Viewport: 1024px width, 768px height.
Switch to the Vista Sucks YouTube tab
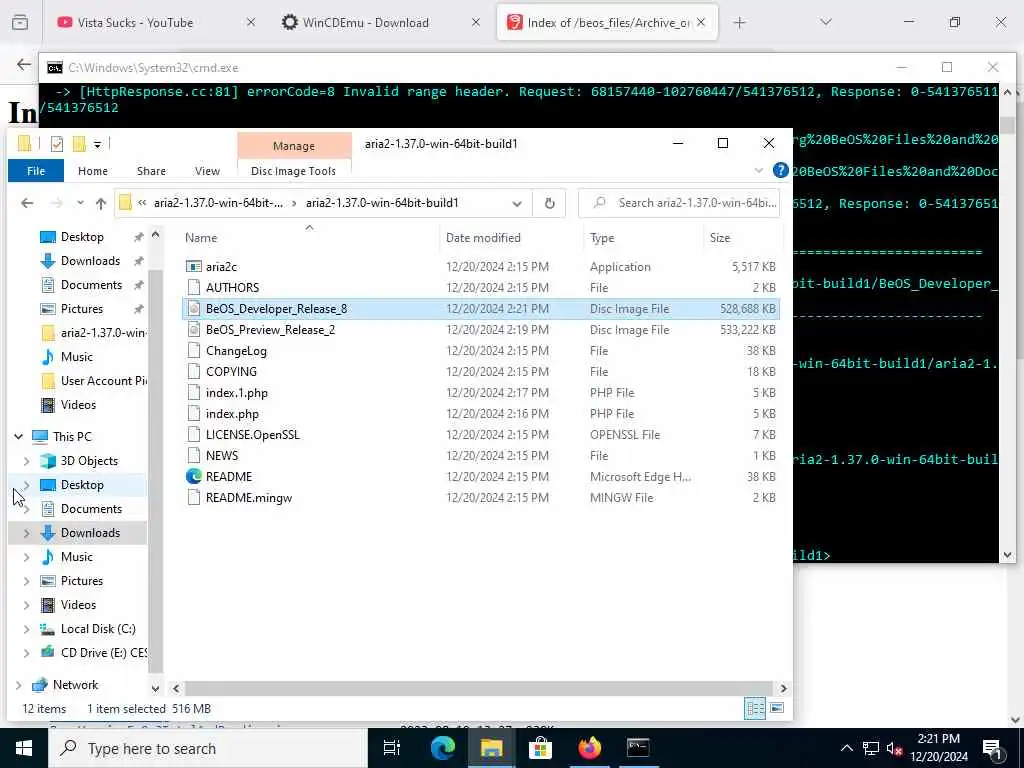coord(135,23)
